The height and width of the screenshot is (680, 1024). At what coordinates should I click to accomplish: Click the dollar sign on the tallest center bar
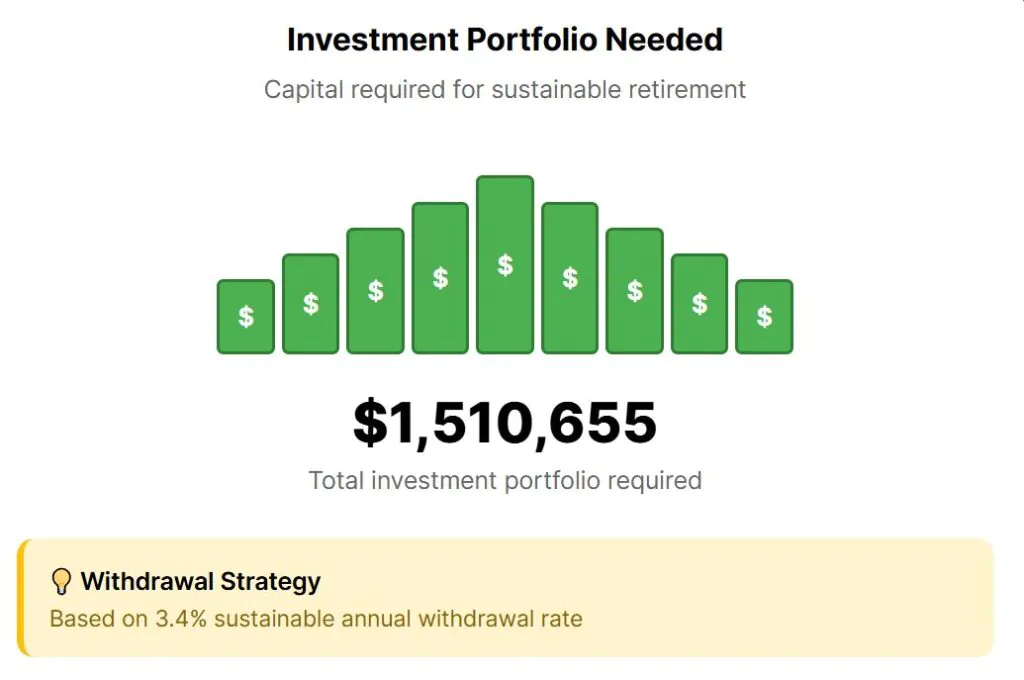[x=505, y=265]
